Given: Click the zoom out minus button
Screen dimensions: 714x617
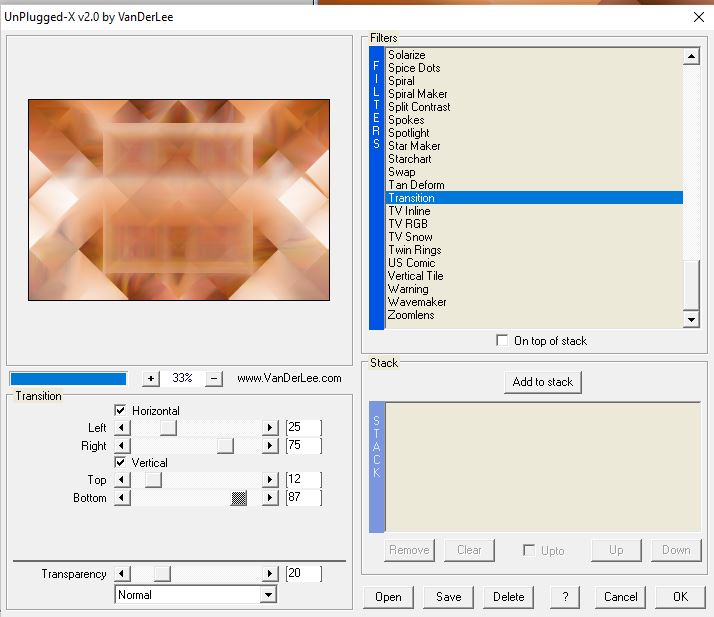Looking at the screenshot, I should pos(214,378).
